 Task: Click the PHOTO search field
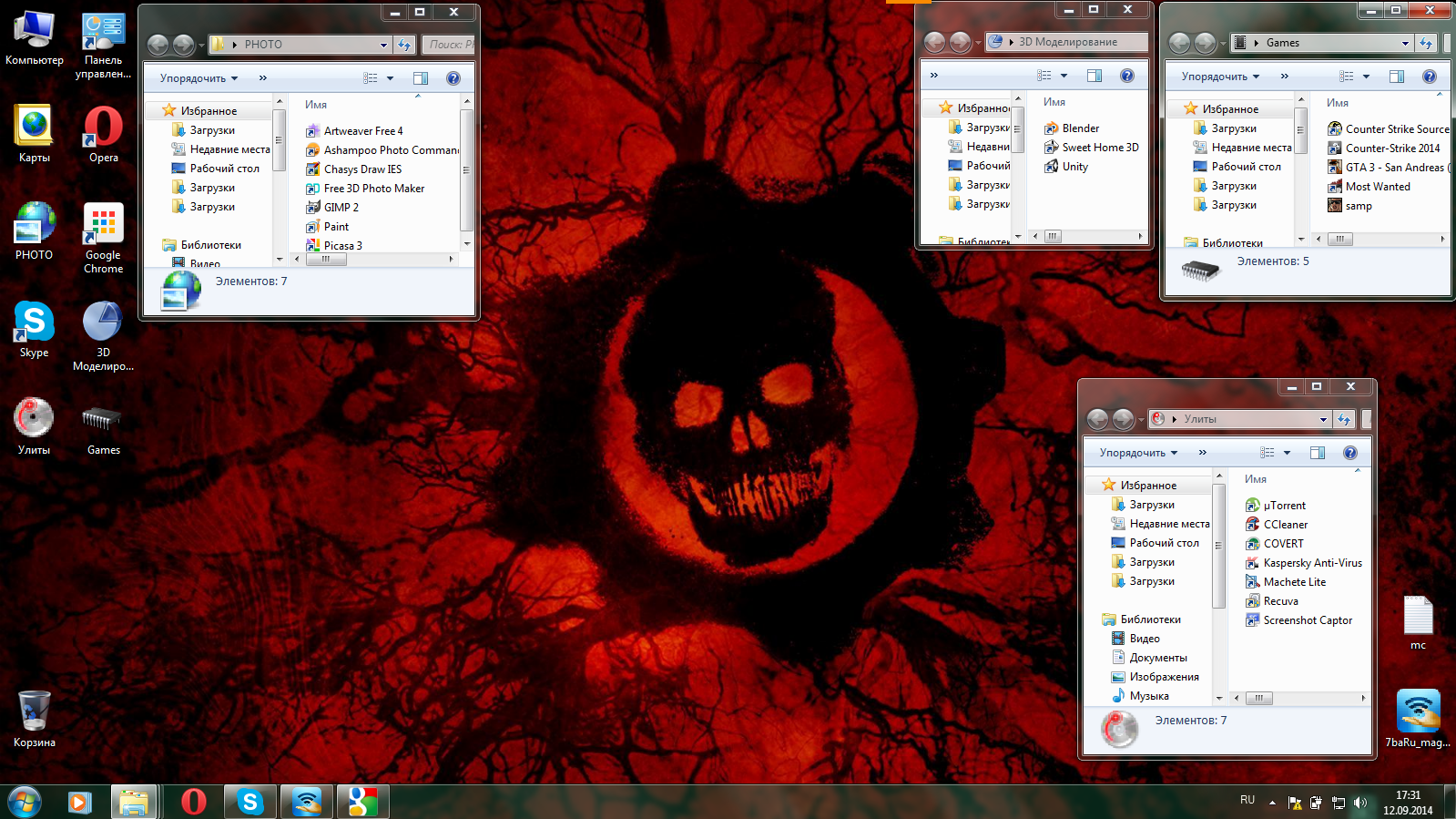click(x=450, y=45)
